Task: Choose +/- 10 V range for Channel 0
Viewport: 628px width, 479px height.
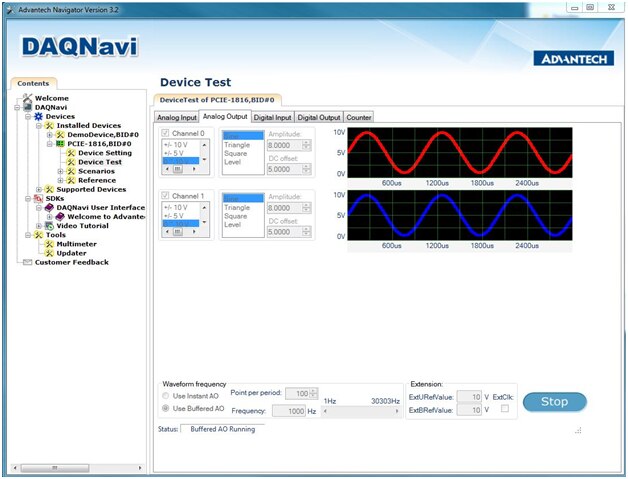Action: pos(176,145)
